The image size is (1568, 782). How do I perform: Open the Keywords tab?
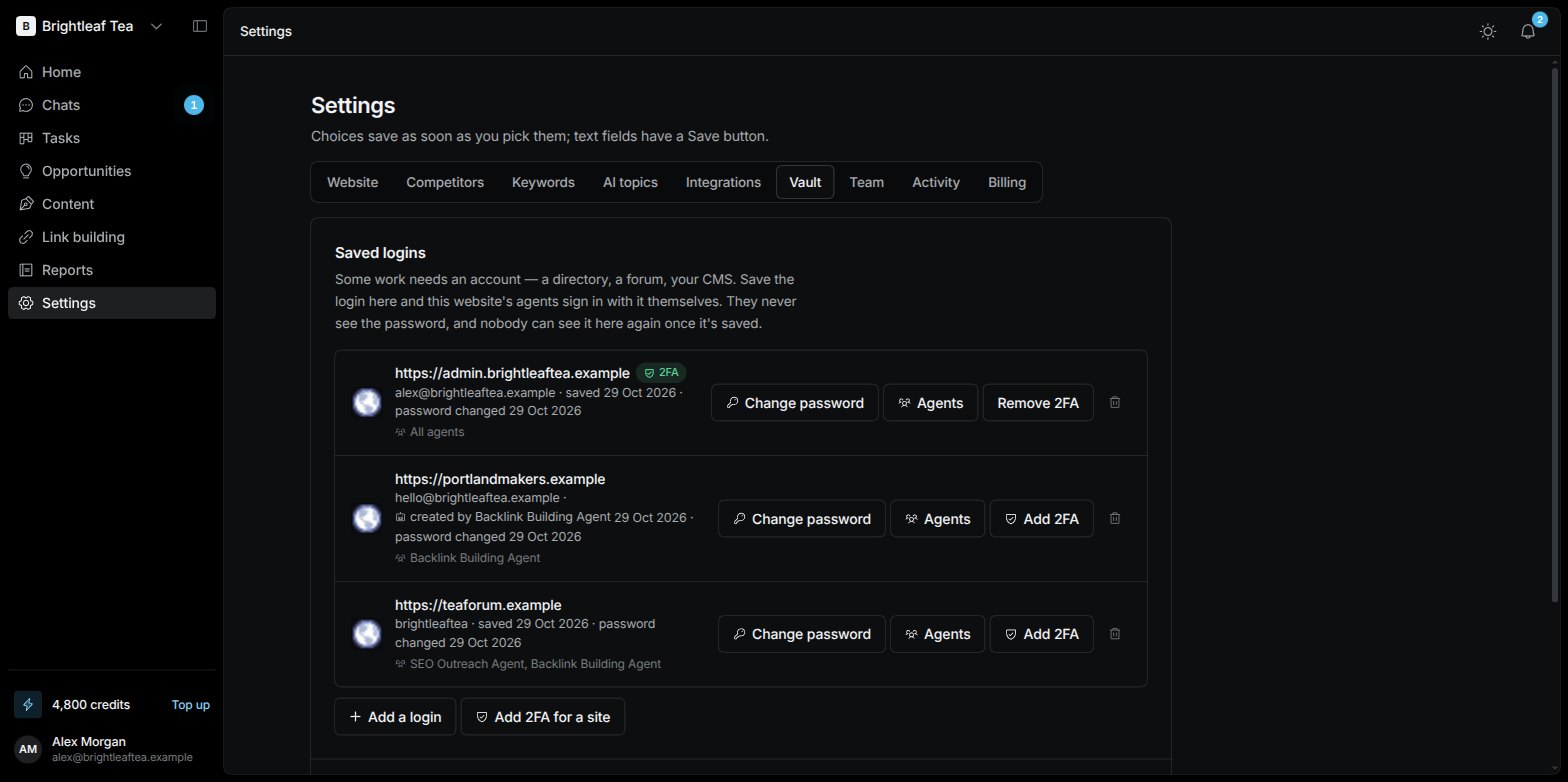[543, 182]
